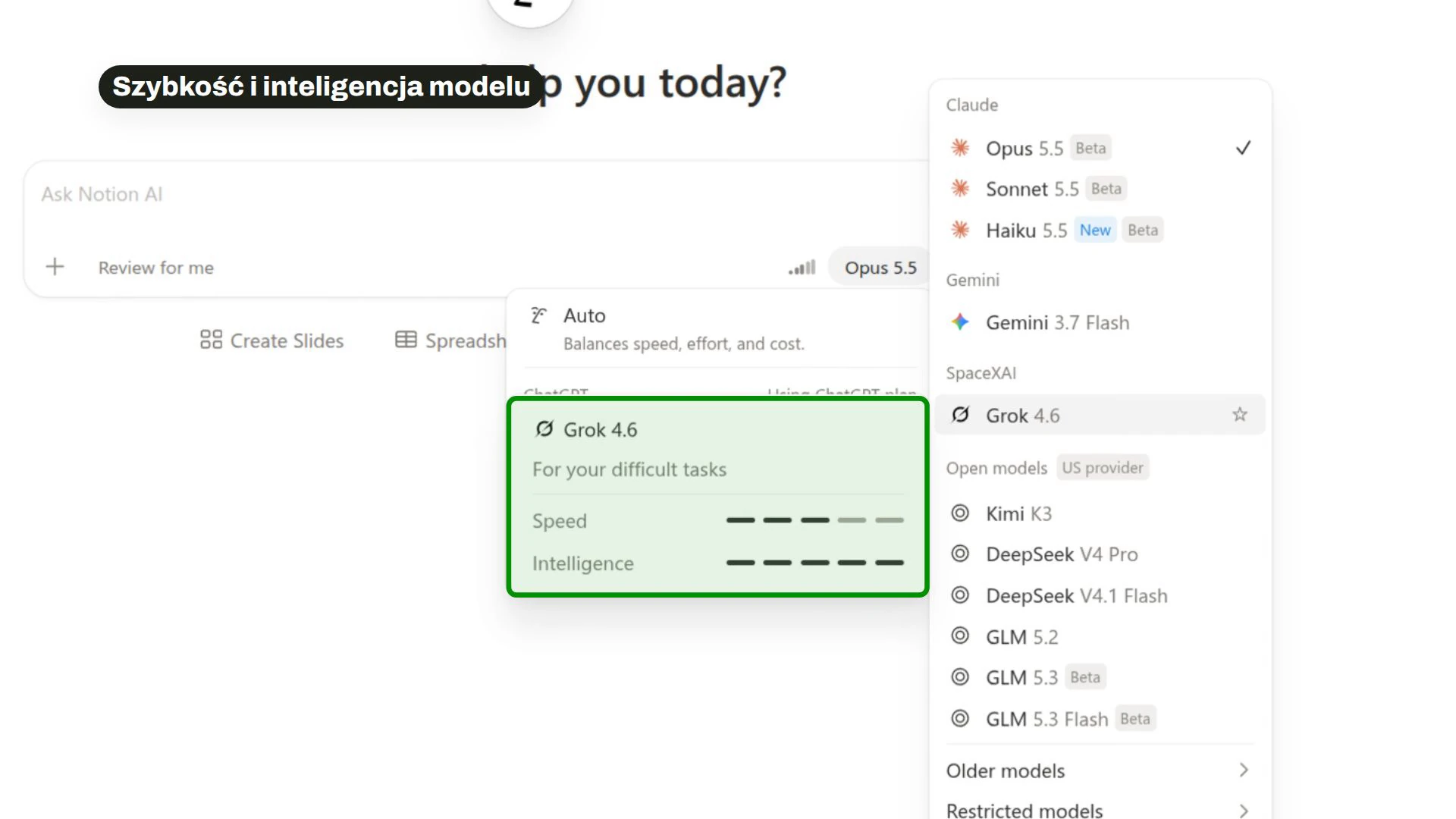Select Opus 5.5 in Claude list
This screenshot has height=819, width=1456.
point(1100,148)
